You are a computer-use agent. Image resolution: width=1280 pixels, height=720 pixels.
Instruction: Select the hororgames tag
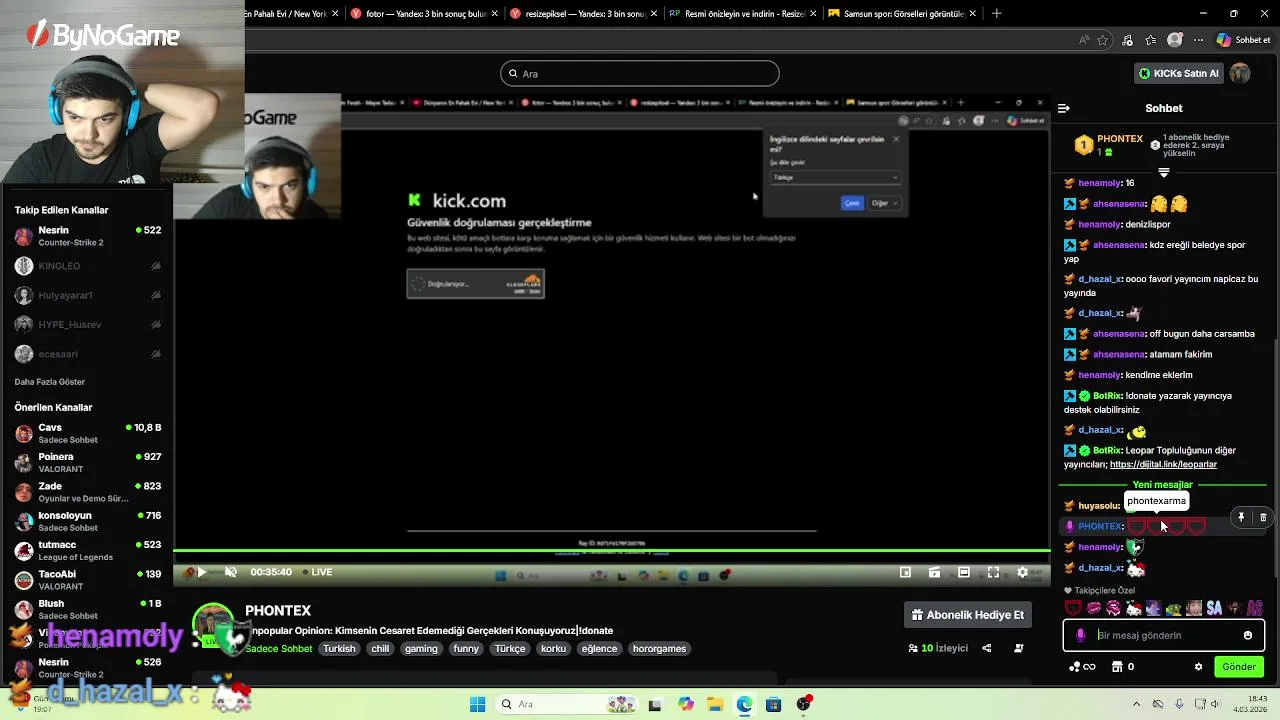(660, 648)
